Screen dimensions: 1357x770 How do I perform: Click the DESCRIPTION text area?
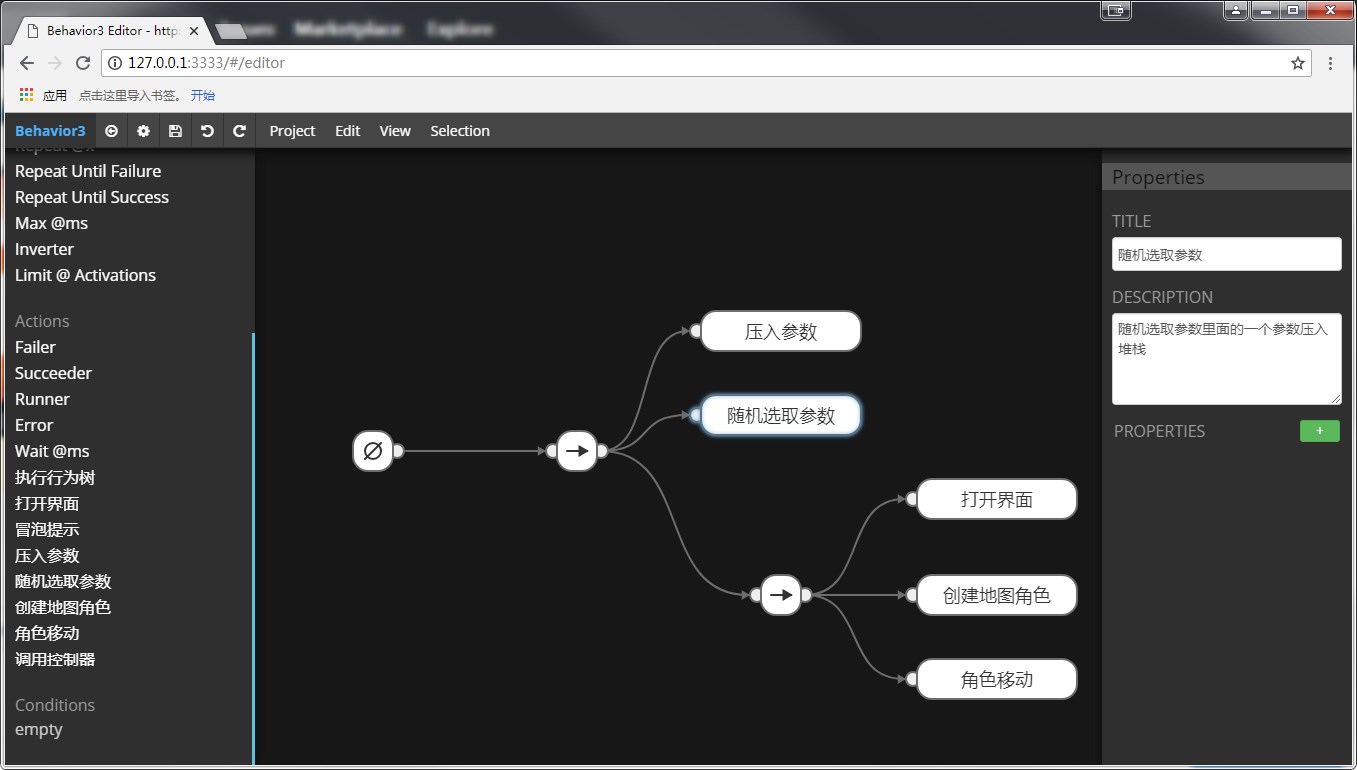coord(1226,359)
